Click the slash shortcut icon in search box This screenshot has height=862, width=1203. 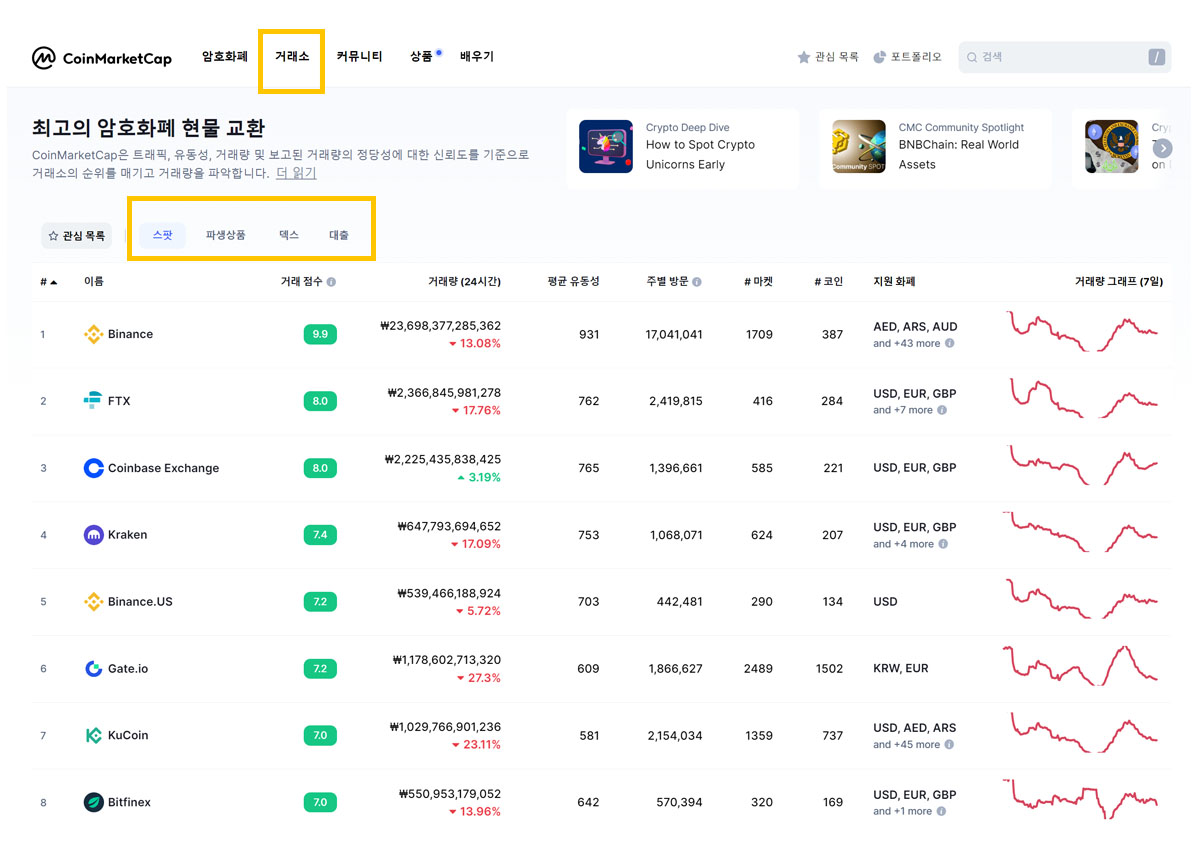coord(1157,57)
